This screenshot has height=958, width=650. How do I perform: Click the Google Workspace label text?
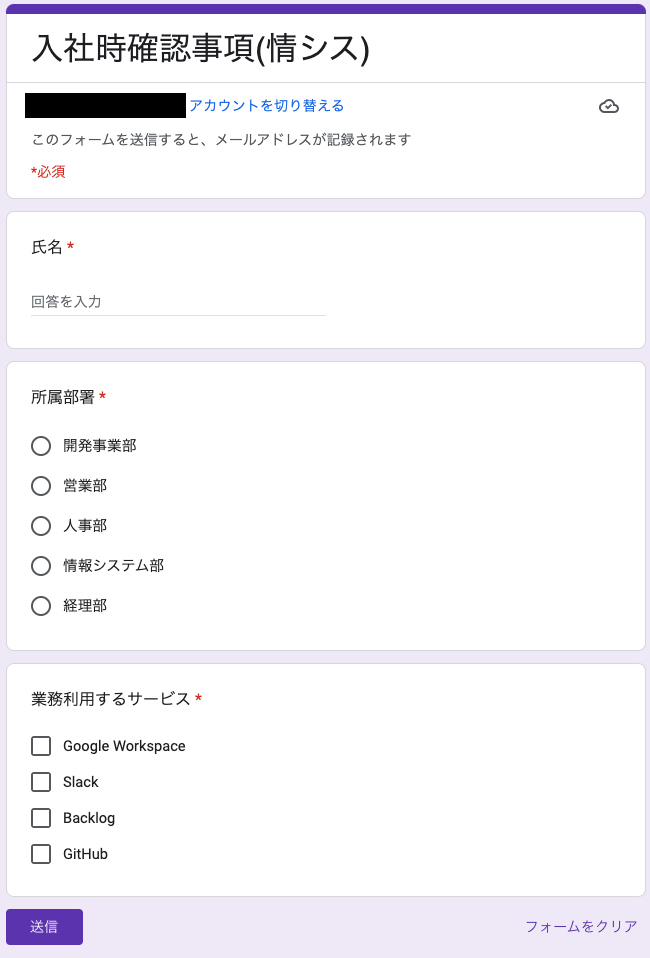point(124,746)
